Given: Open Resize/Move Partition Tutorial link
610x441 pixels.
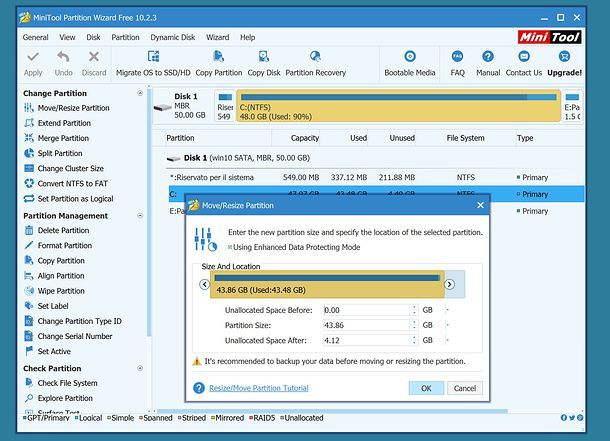Looking at the screenshot, I should pos(259,388).
